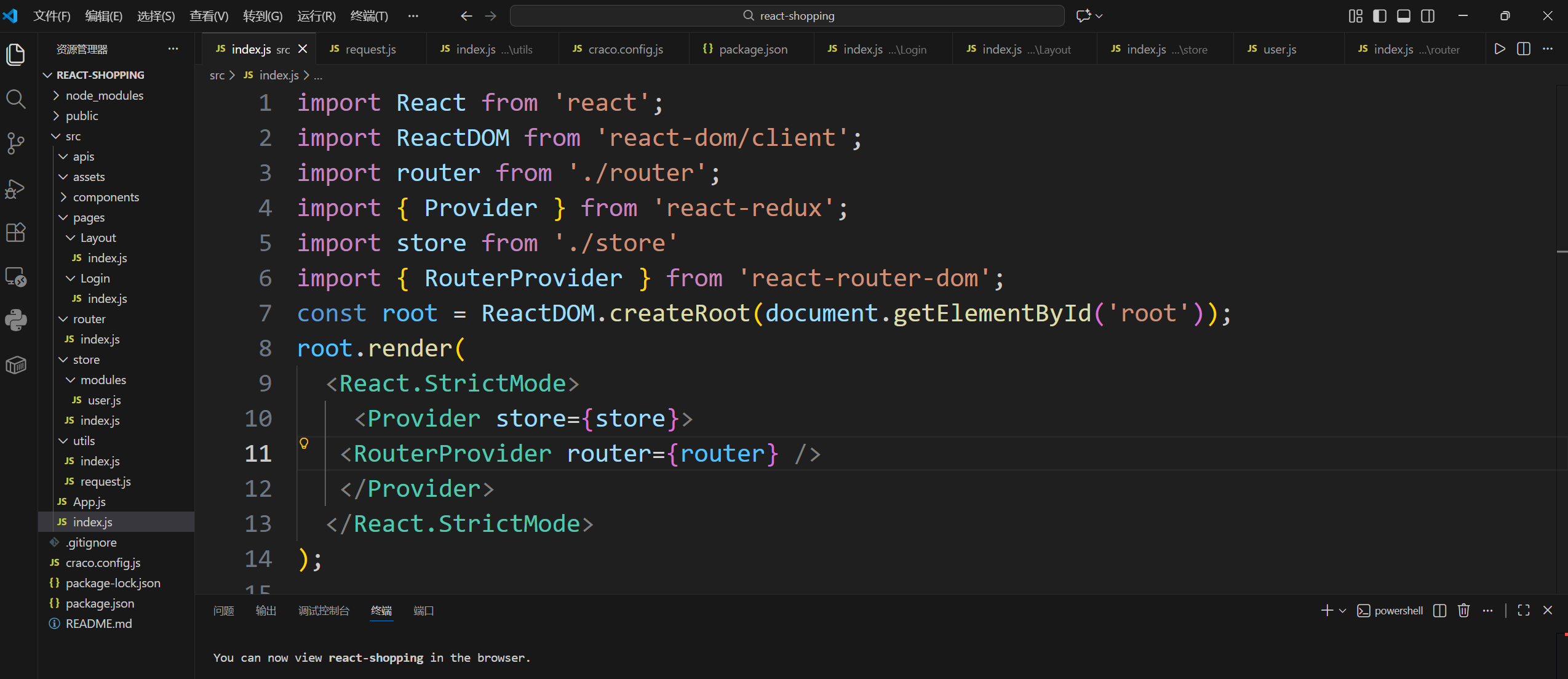Open the Extensions view
The image size is (1568, 679).
[15, 233]
